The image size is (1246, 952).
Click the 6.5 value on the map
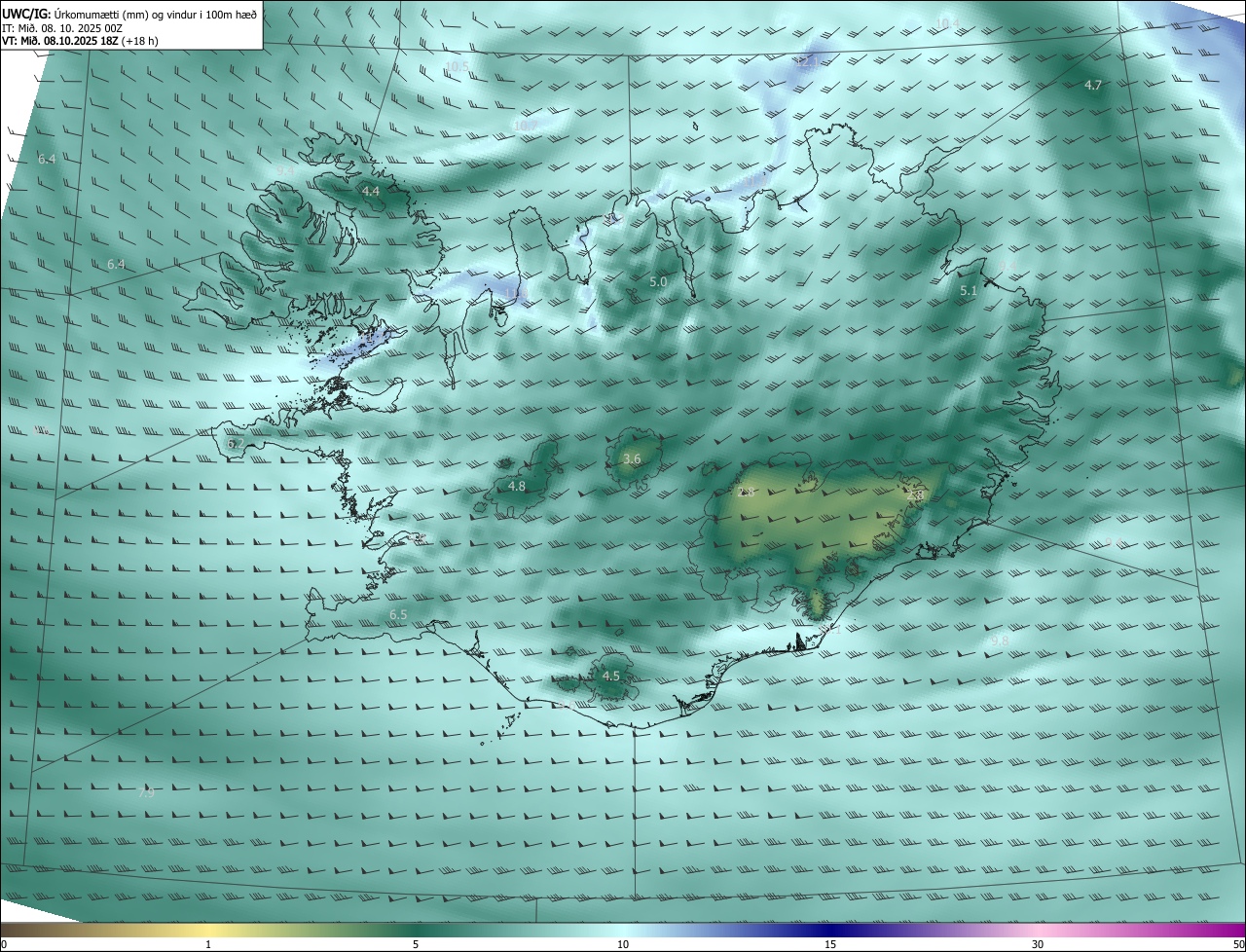tap(398, 615)
